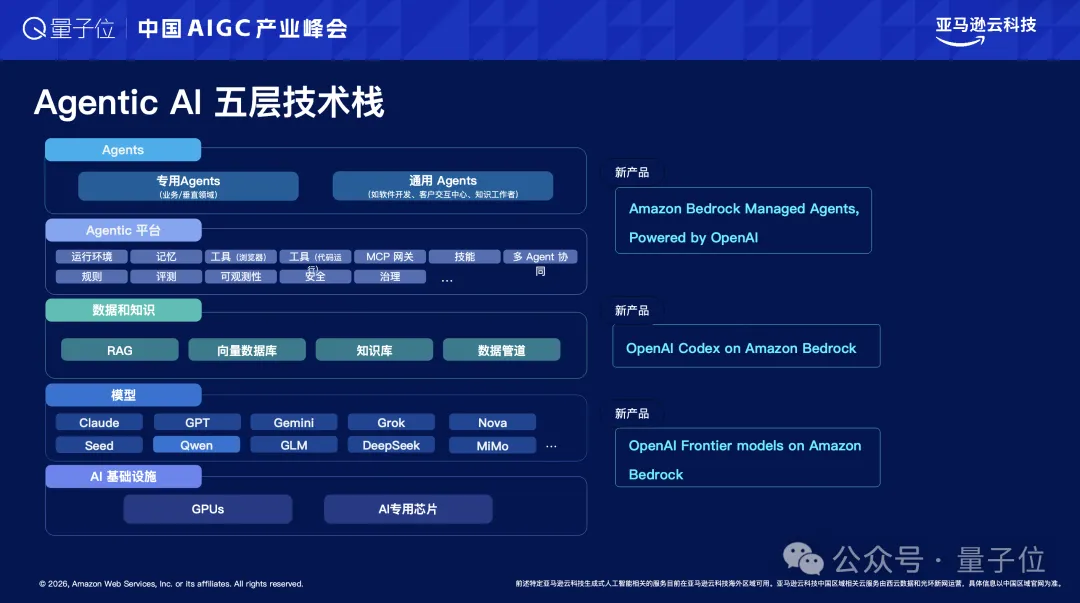The width and height of the screenshot is (1080, 603).
Task: Select the GLM model chip
Action: 294,445
